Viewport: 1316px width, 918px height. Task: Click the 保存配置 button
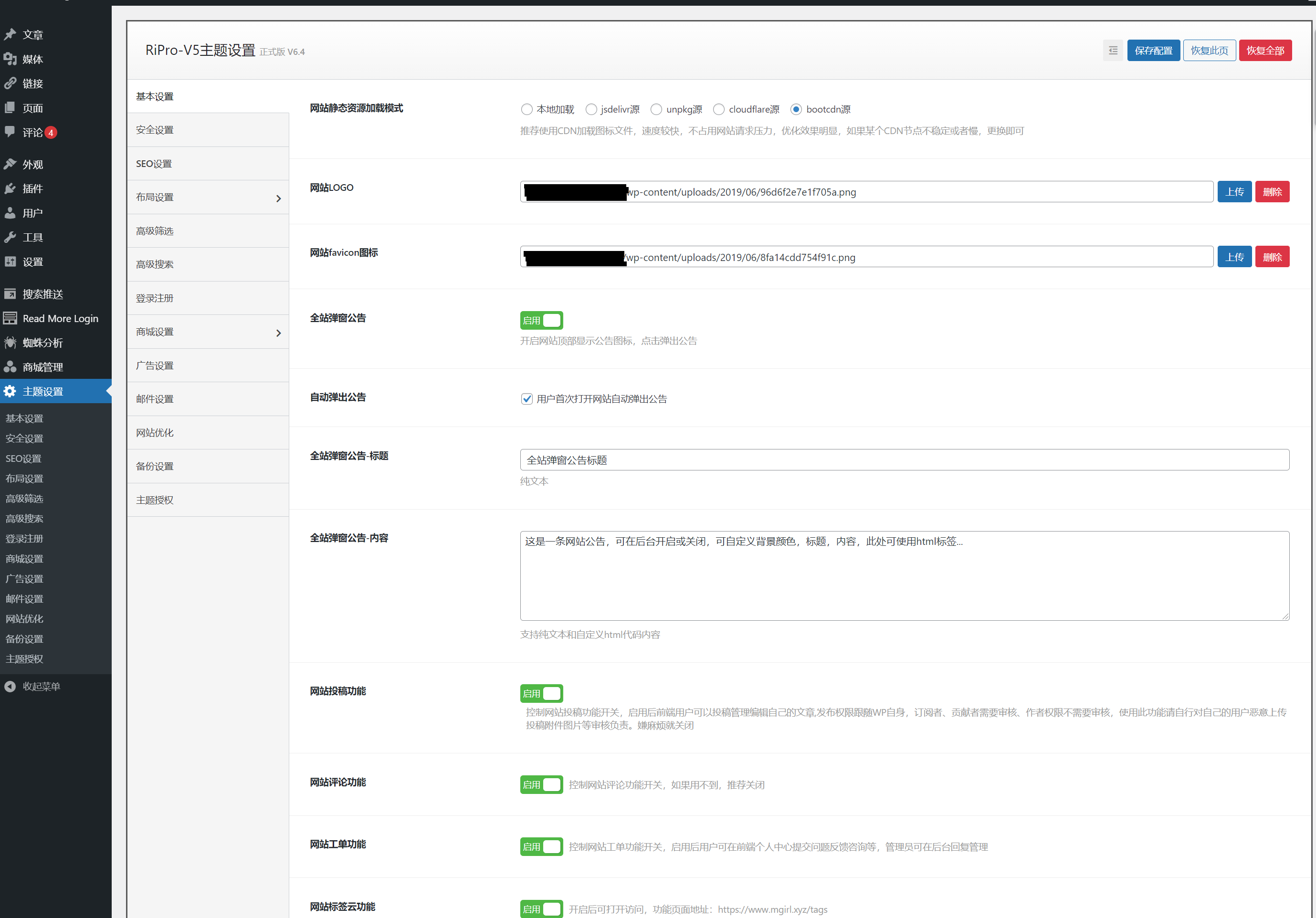(x=1153, y=51)
